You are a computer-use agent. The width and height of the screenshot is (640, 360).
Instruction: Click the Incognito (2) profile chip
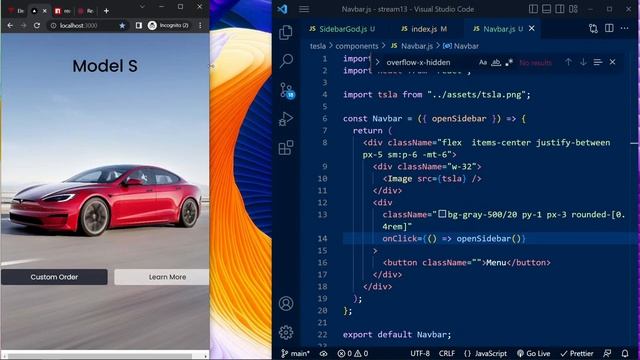(169, 25)
